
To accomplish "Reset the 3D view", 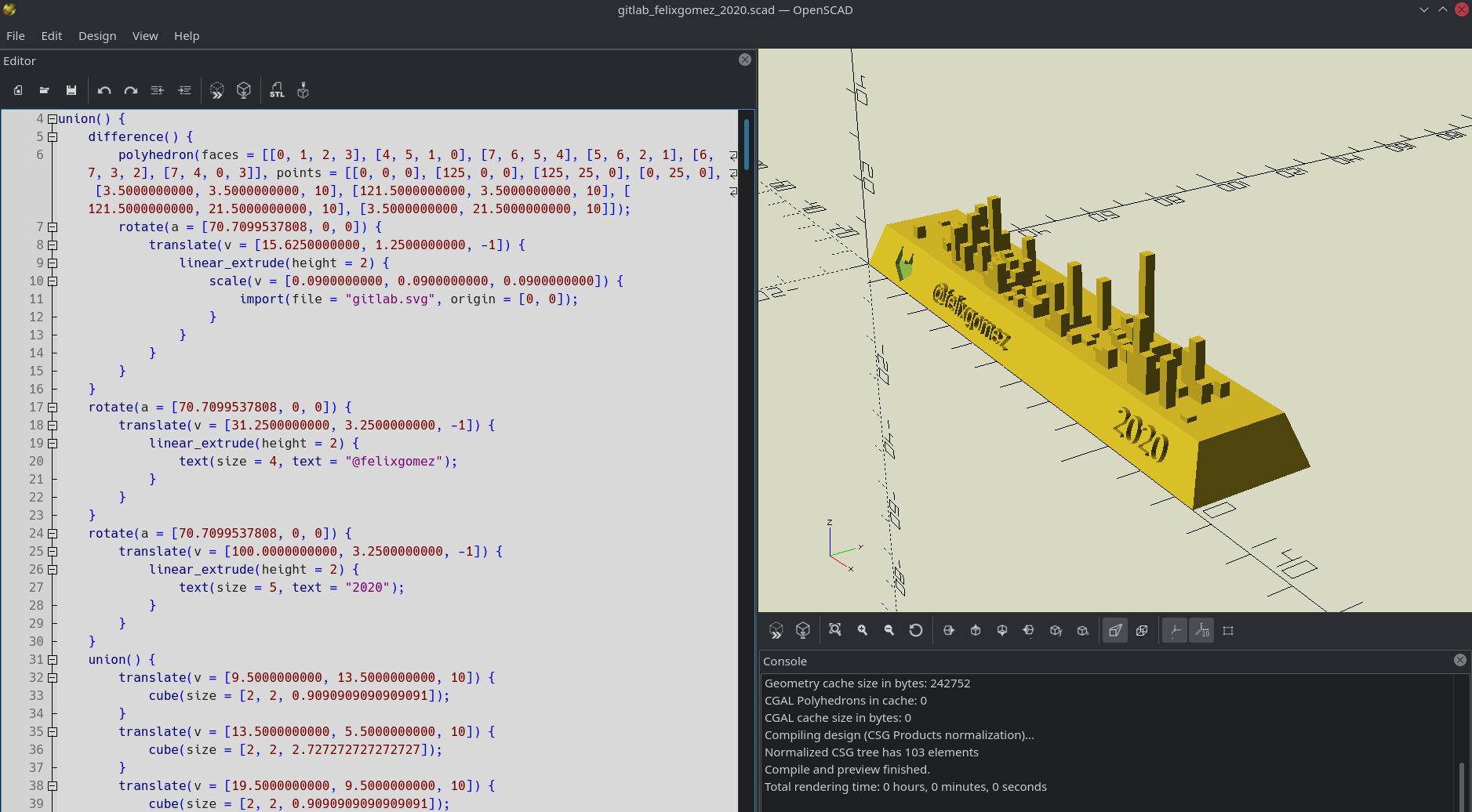I will pos(915,630).
